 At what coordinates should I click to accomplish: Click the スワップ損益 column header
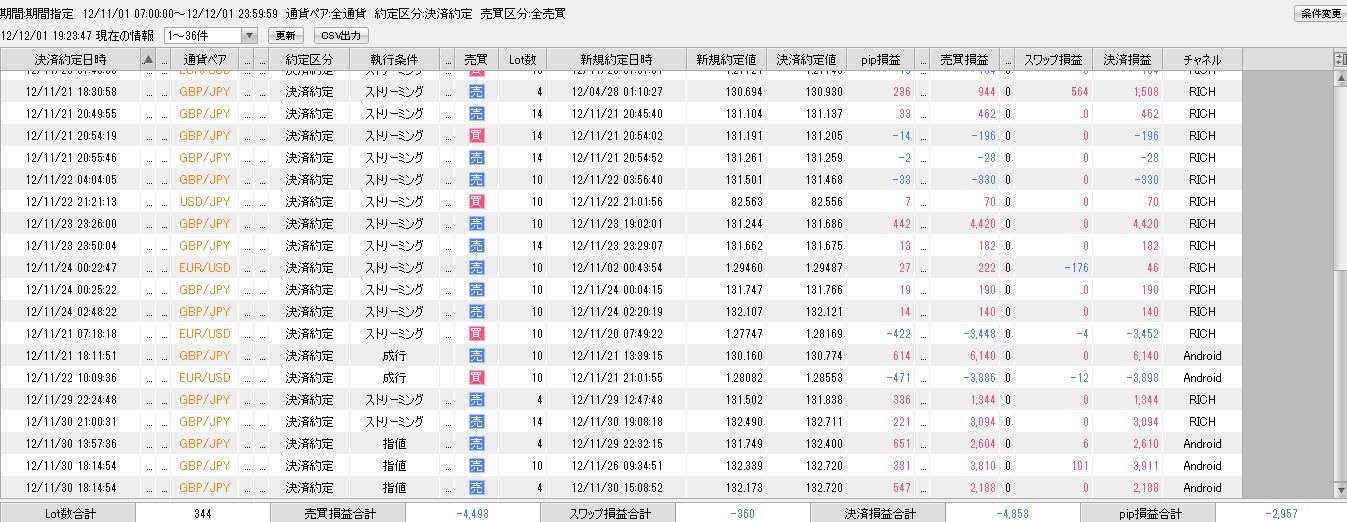[1052, 60]
